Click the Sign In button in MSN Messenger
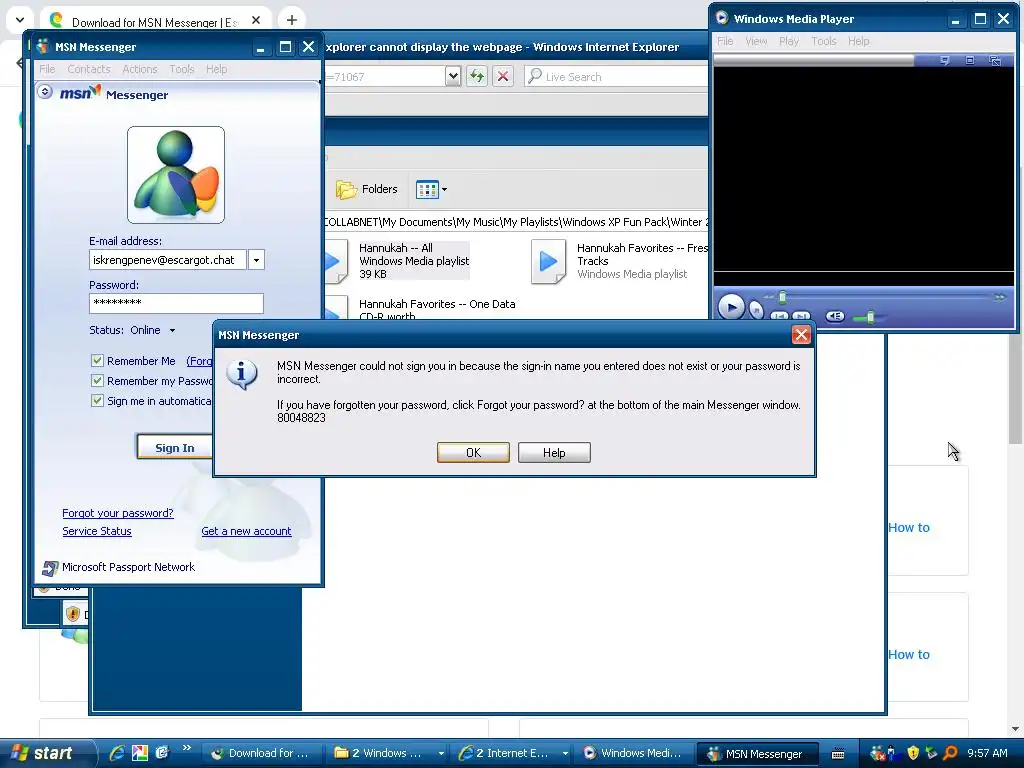The height and width of the screenshot is (768, 1024). click(174, 447)
